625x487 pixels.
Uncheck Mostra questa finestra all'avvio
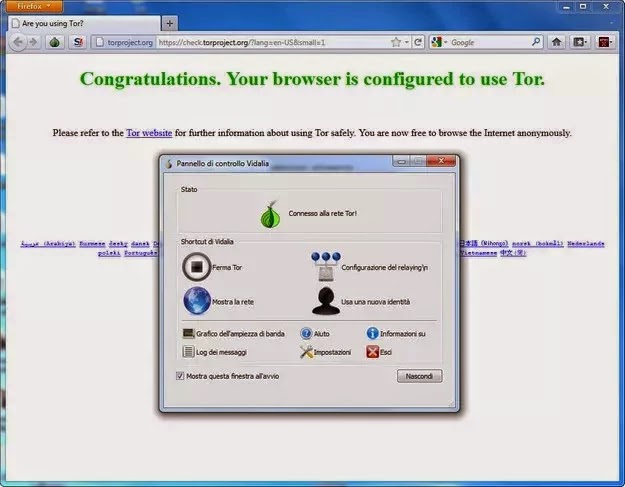180,376
